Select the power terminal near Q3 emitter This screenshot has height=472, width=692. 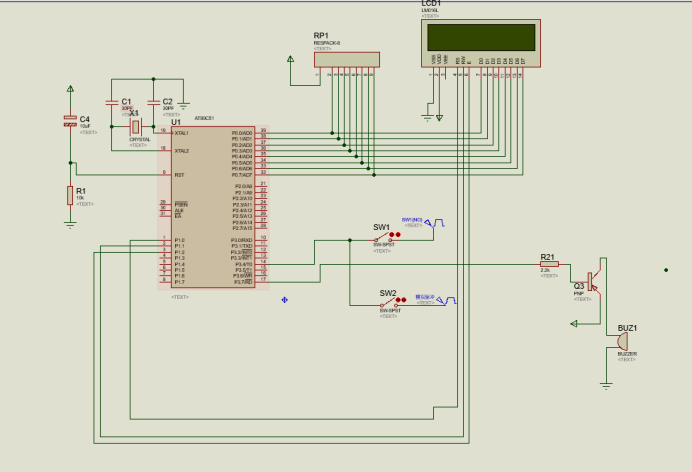coord(574,324)
